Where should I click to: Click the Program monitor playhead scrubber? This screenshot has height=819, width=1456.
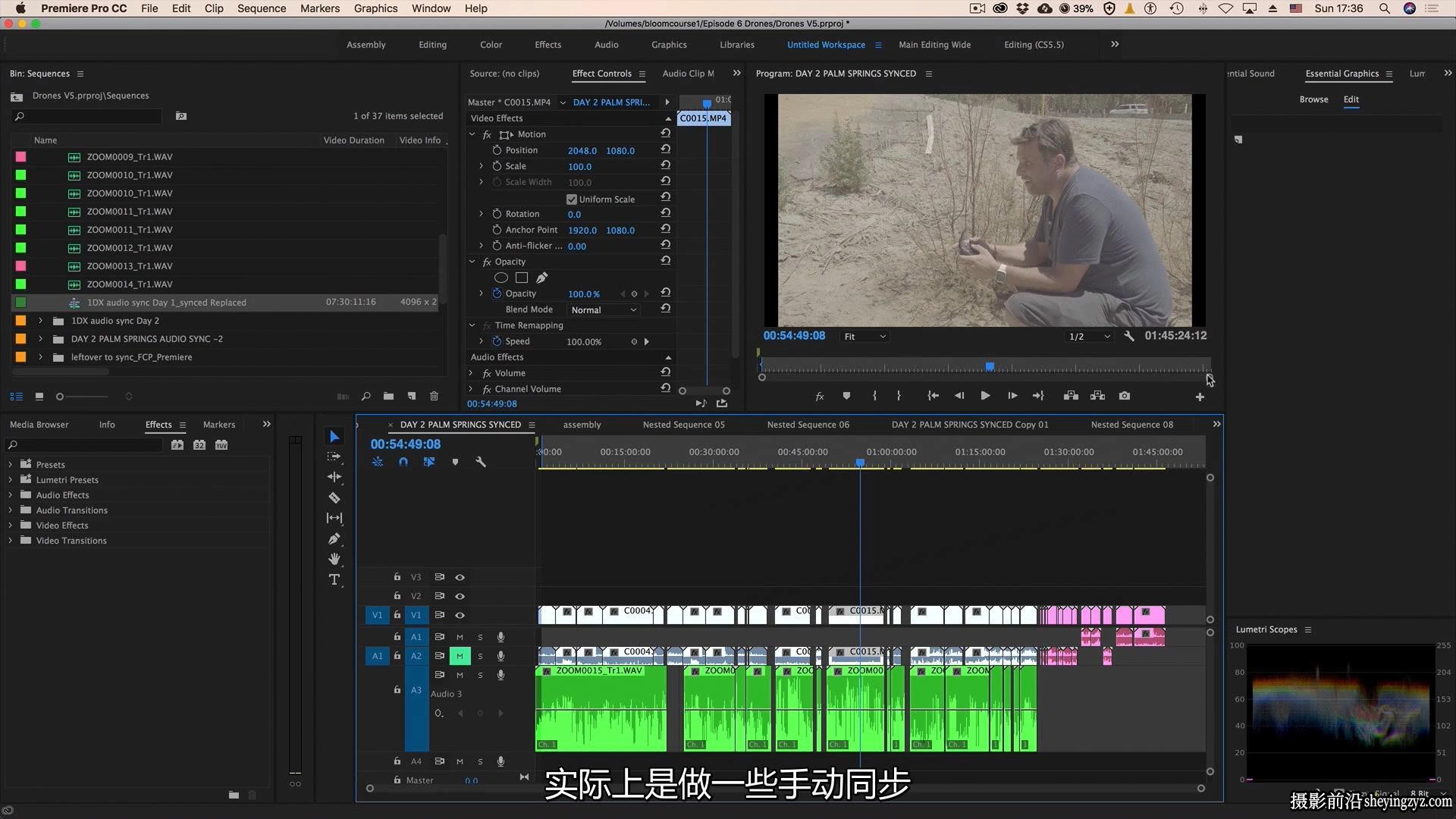point(990,366)
